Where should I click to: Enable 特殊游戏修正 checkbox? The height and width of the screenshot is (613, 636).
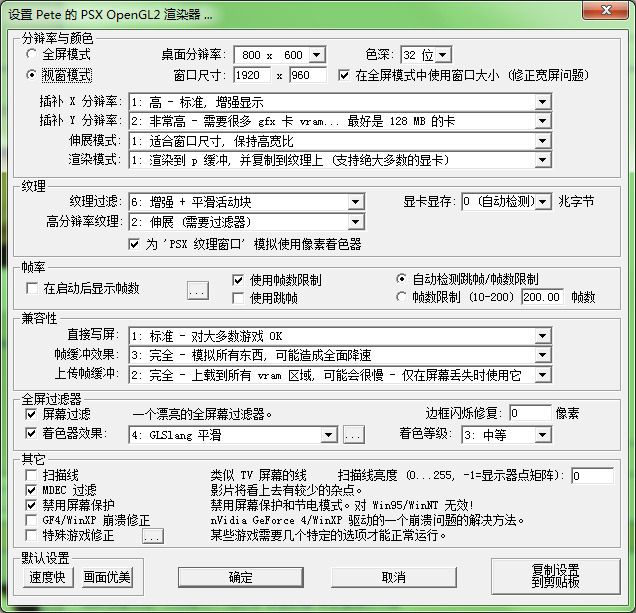coord(31,535)
